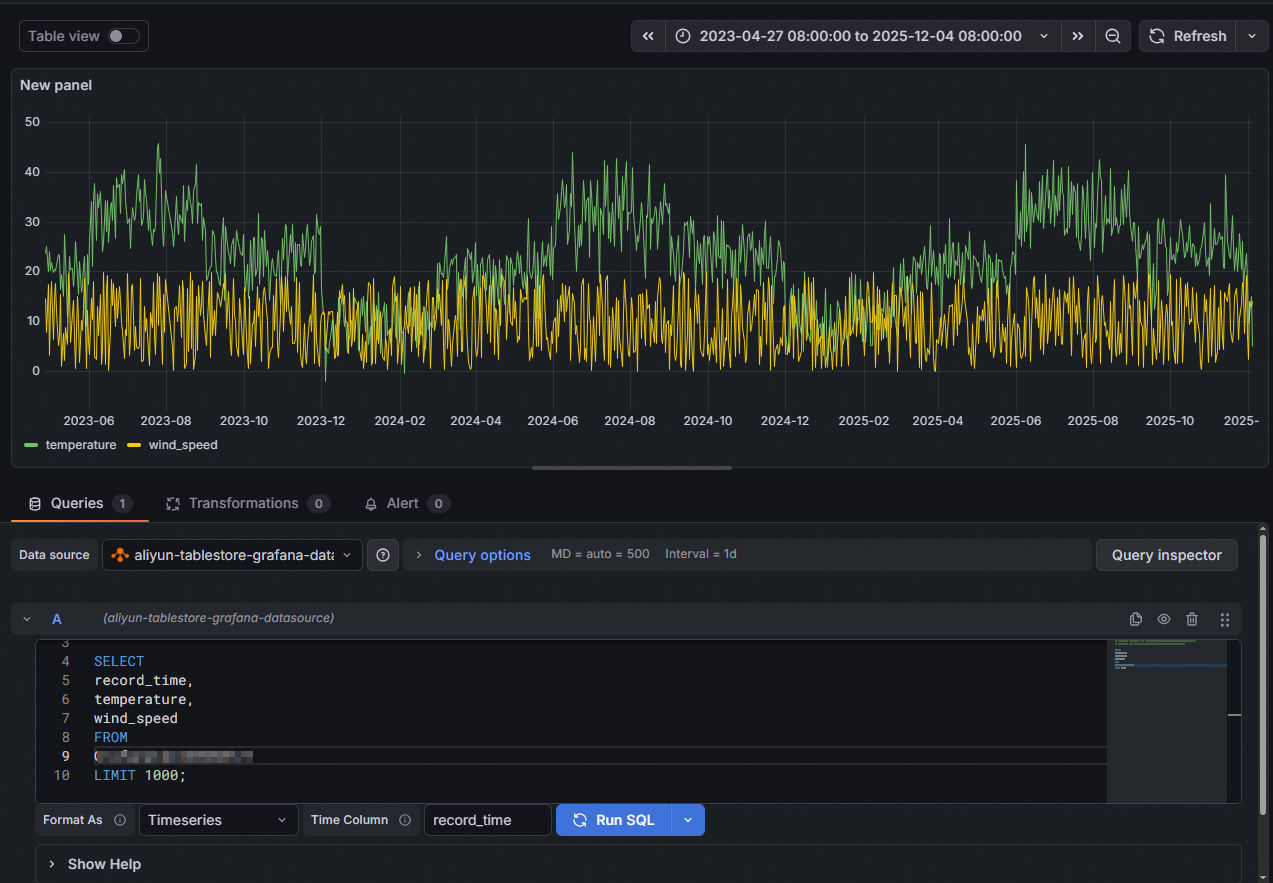Click the New panel title
The height and width of the screenshot is (883, 1273).
56,85
